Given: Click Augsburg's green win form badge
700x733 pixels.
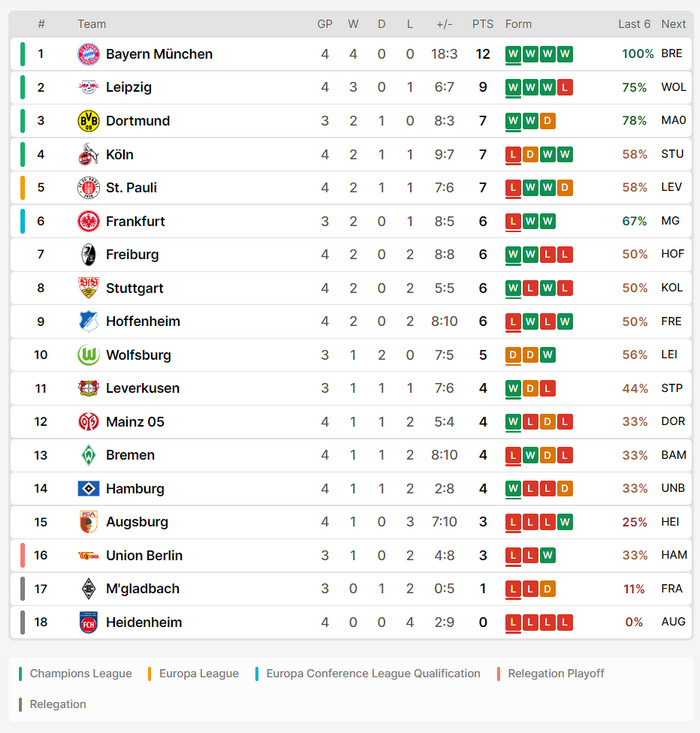Looking at the screenshot, I should (x=565, y=522).
